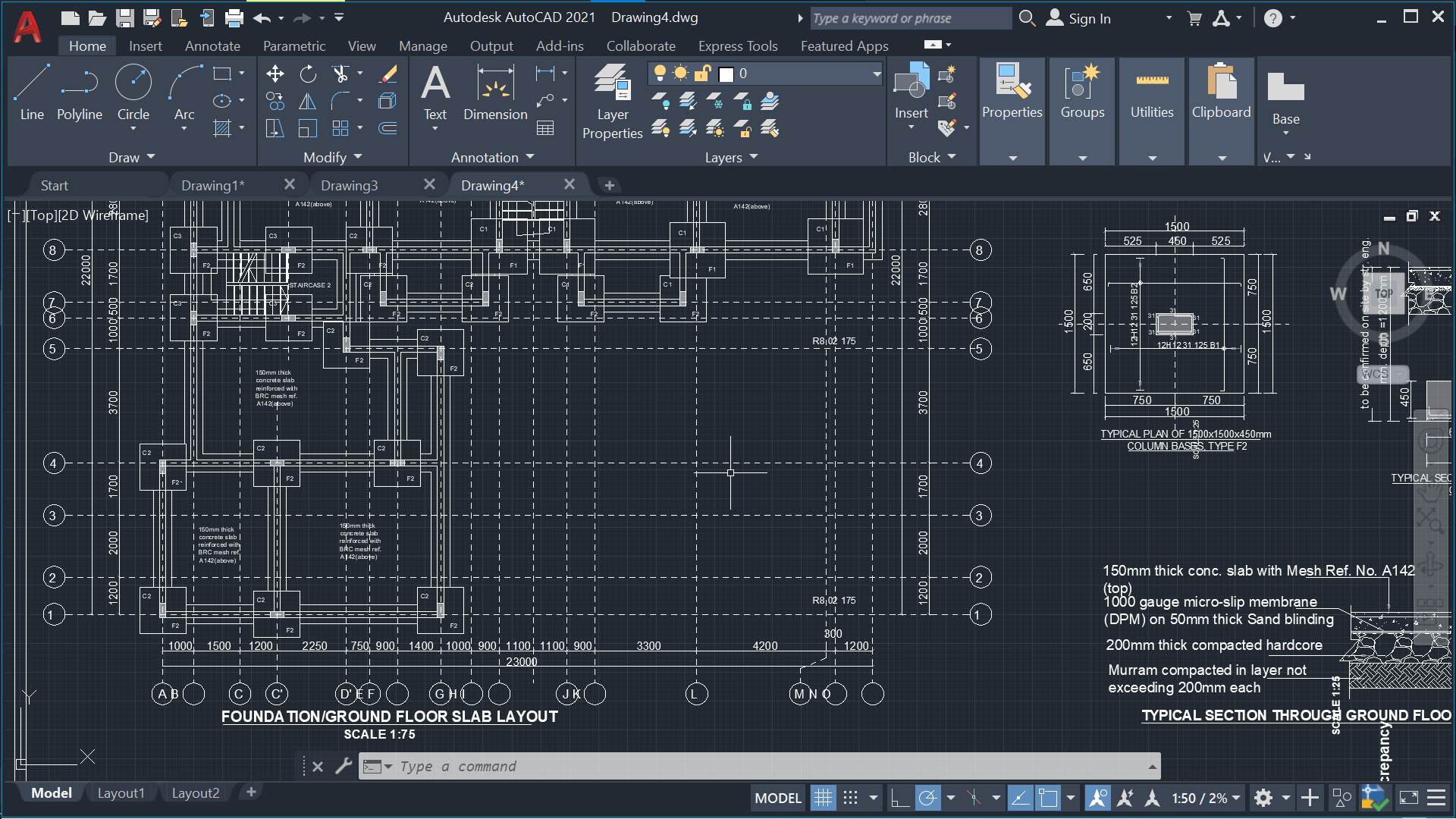Click the MODEL button in the status bar
The image size is (1456, 819).
(777, 798)
